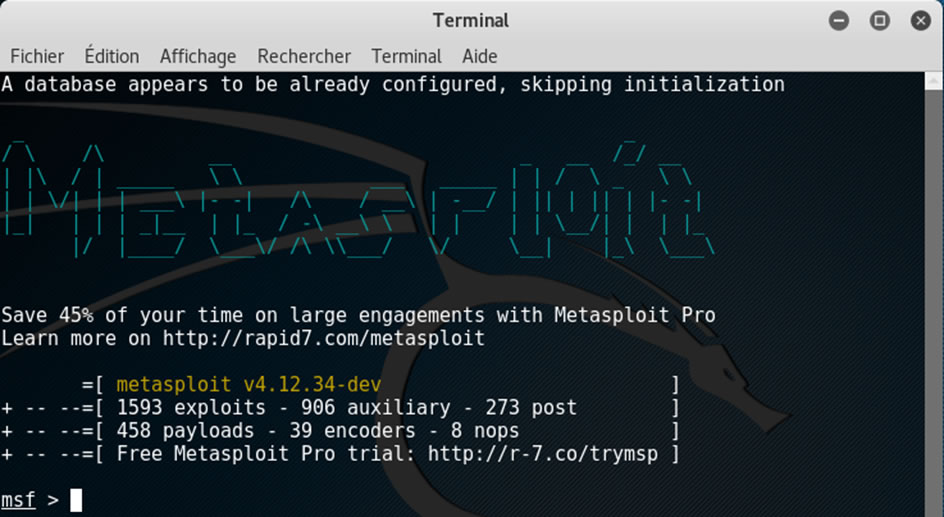Click the terminal vertical scrollbar track
This screenshot has height=517, width=944.
[934, 303]
